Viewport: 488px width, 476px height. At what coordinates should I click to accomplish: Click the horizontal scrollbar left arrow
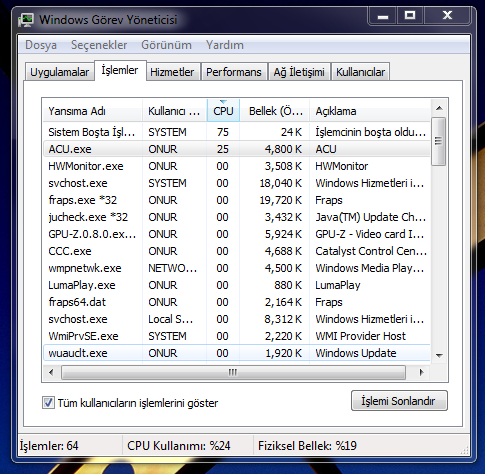pos(51,372)
